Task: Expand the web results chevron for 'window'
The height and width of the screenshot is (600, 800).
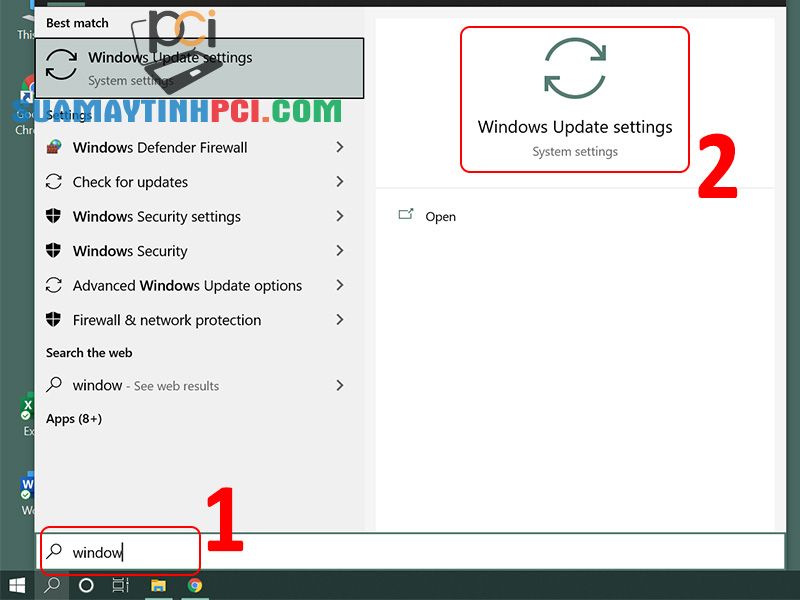Action: coord(340,385)
